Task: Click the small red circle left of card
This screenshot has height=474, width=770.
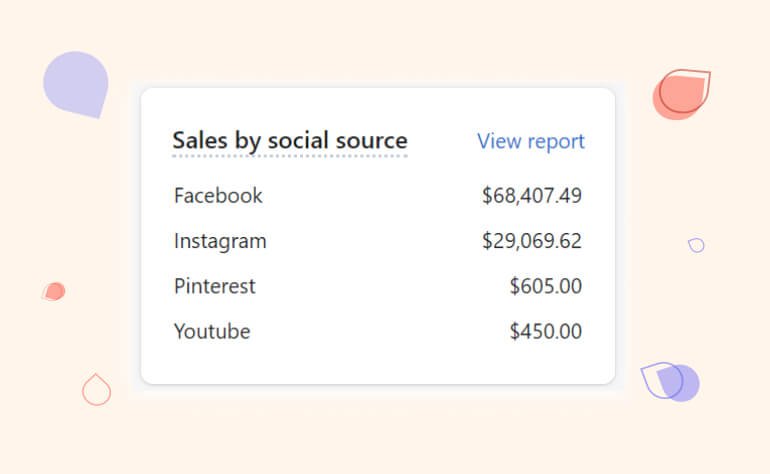Action: click(56, 291)
